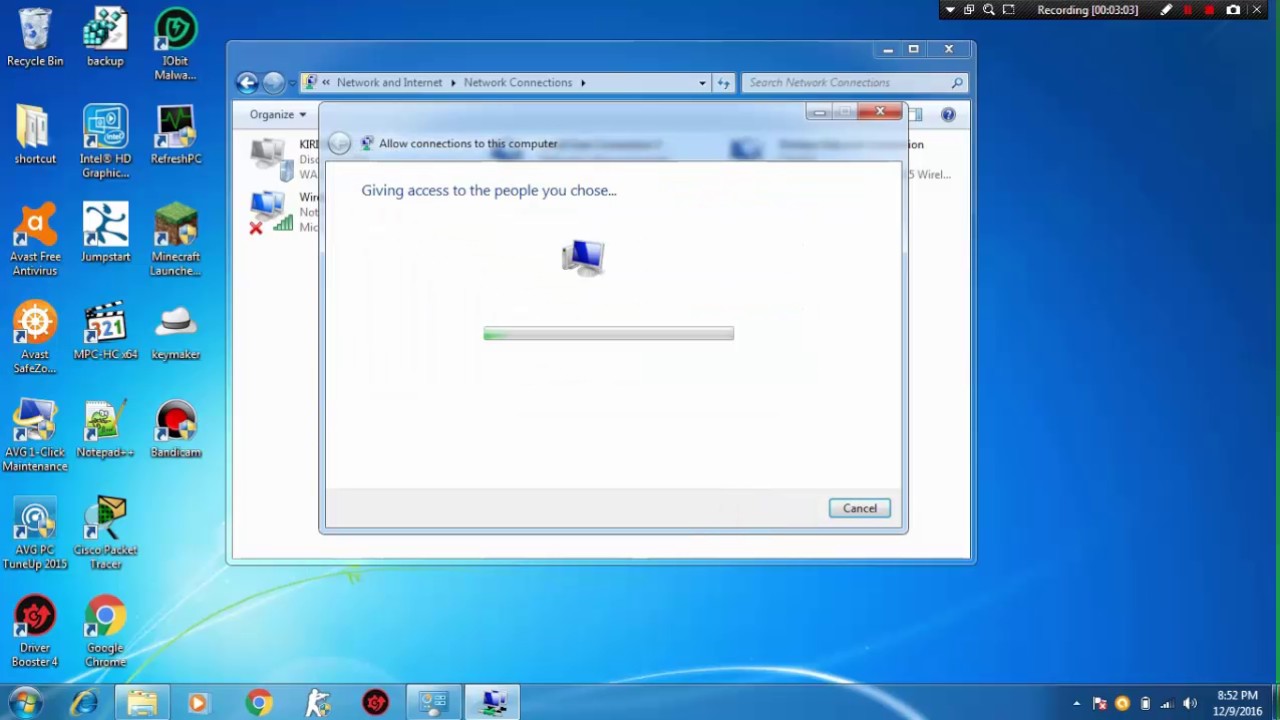The width and height of the screenshot is (1280, 720).
Task: Select the Intel HD Graphics desktop icon
Action: [105, 142]
